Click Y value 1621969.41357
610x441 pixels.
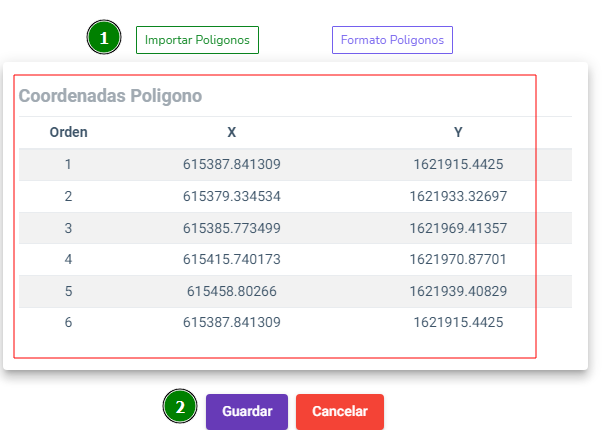click(458, 228)
